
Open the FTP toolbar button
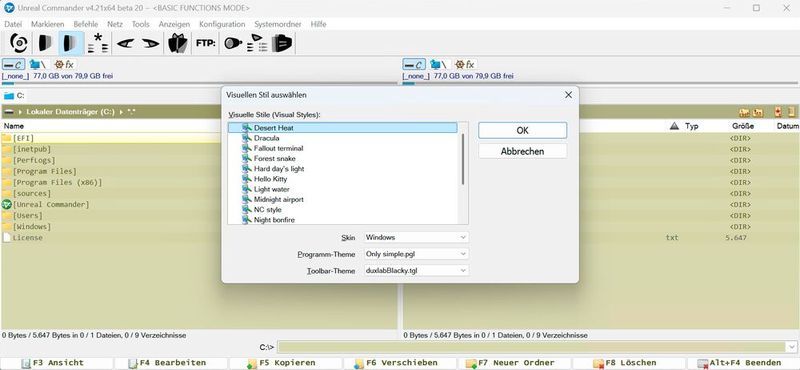point(206,43)
